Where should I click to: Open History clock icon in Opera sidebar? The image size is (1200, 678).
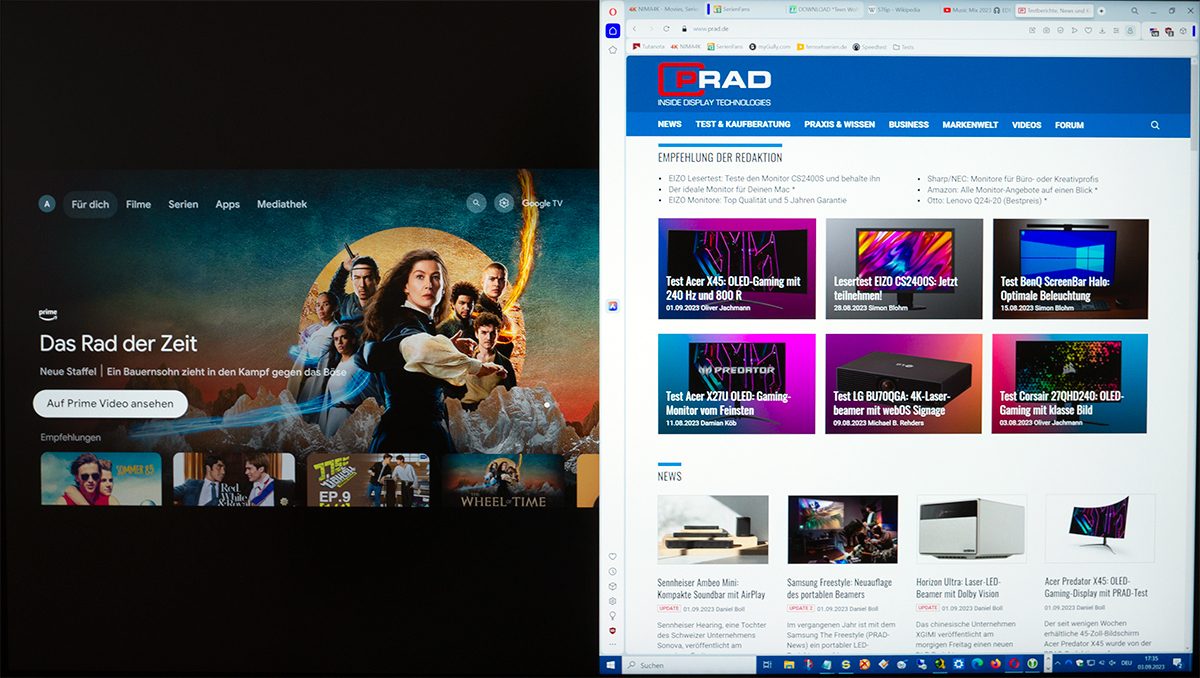[x=612, y=571]
